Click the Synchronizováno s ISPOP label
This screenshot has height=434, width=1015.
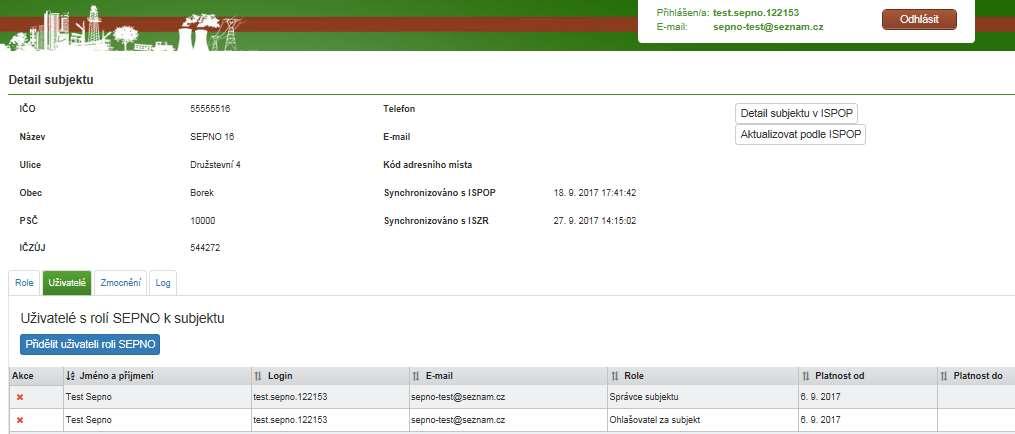[x=440, y=193]
